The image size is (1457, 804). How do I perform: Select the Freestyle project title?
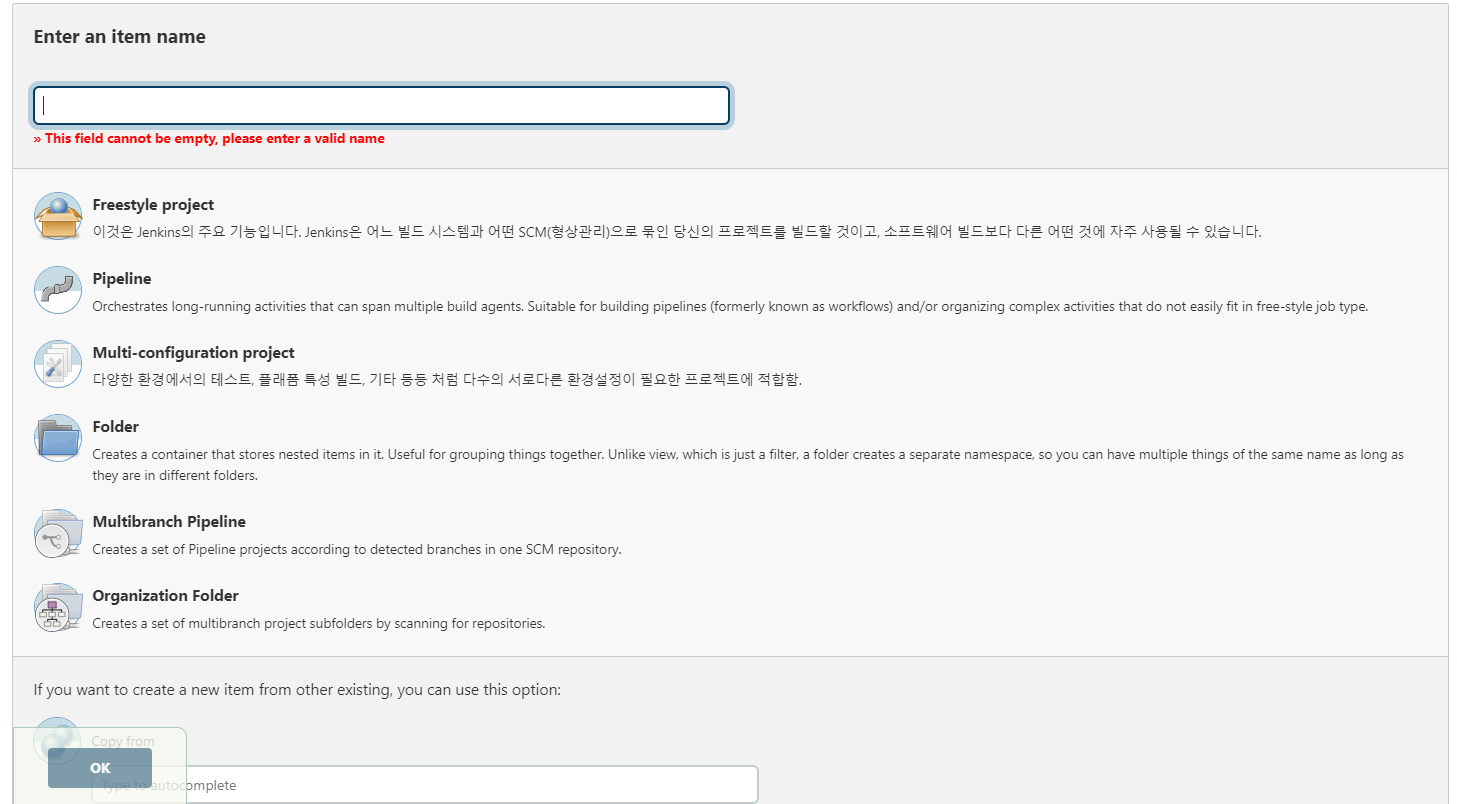pos(153,205)
